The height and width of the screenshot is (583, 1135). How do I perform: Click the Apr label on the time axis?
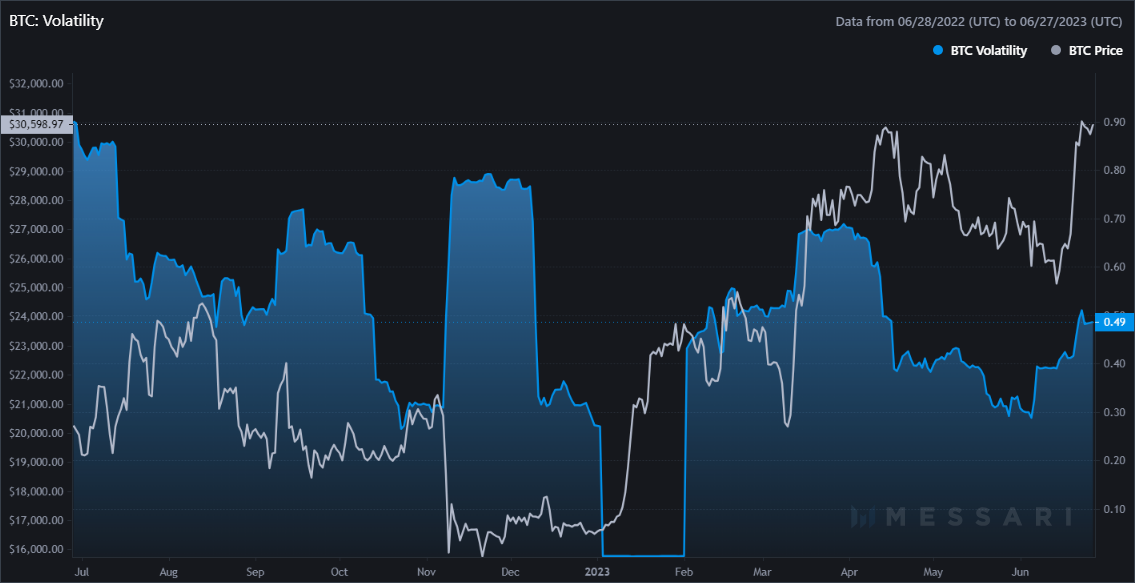(x=849, y=572)
